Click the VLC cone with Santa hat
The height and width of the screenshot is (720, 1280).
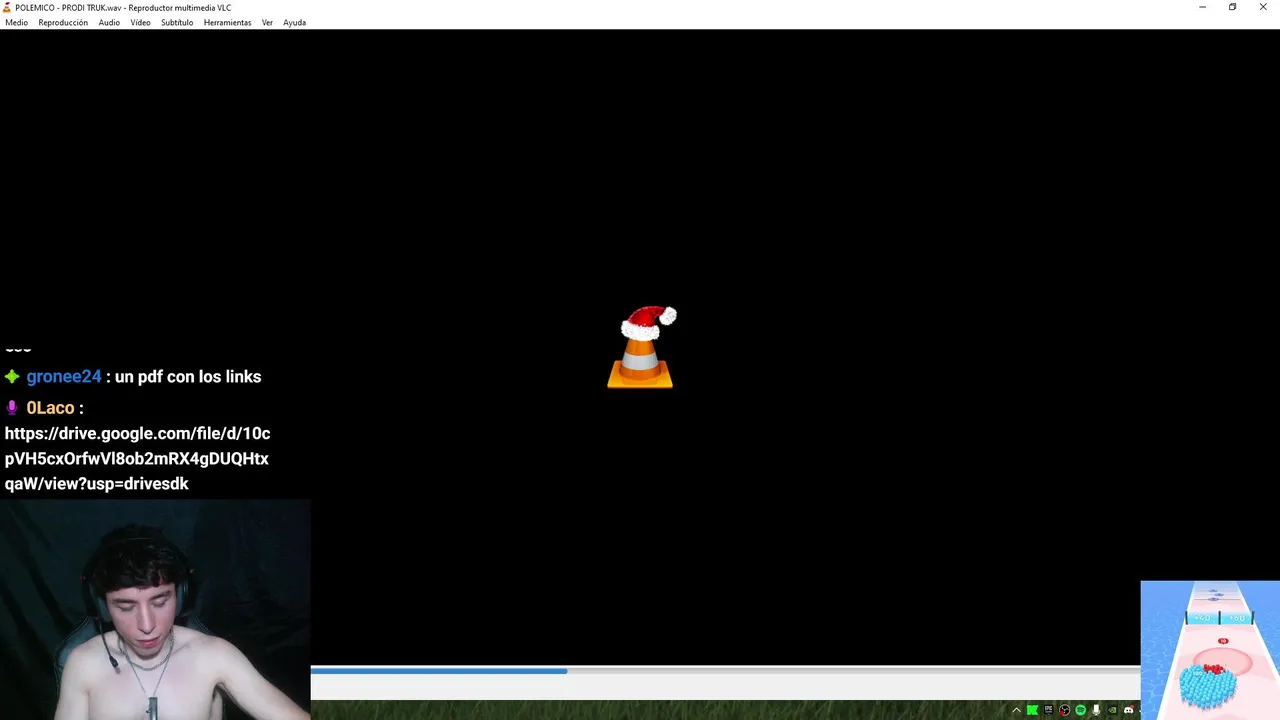[x=641, y=347]
